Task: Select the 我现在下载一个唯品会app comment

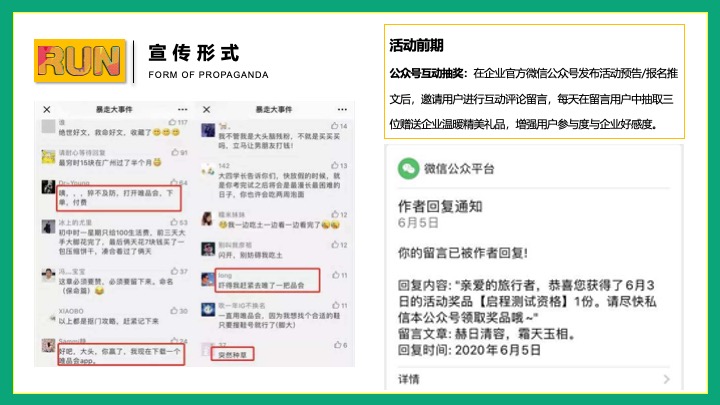Action: (x=119, y=356)
